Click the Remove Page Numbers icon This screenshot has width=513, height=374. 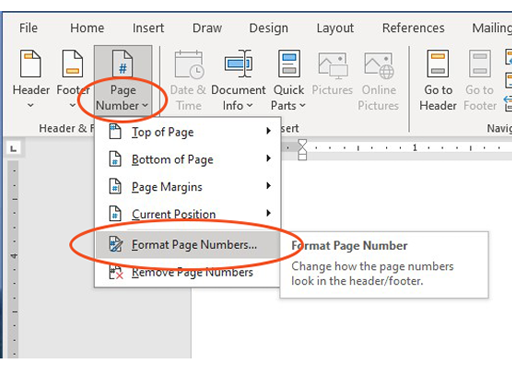tap(116, 272)
